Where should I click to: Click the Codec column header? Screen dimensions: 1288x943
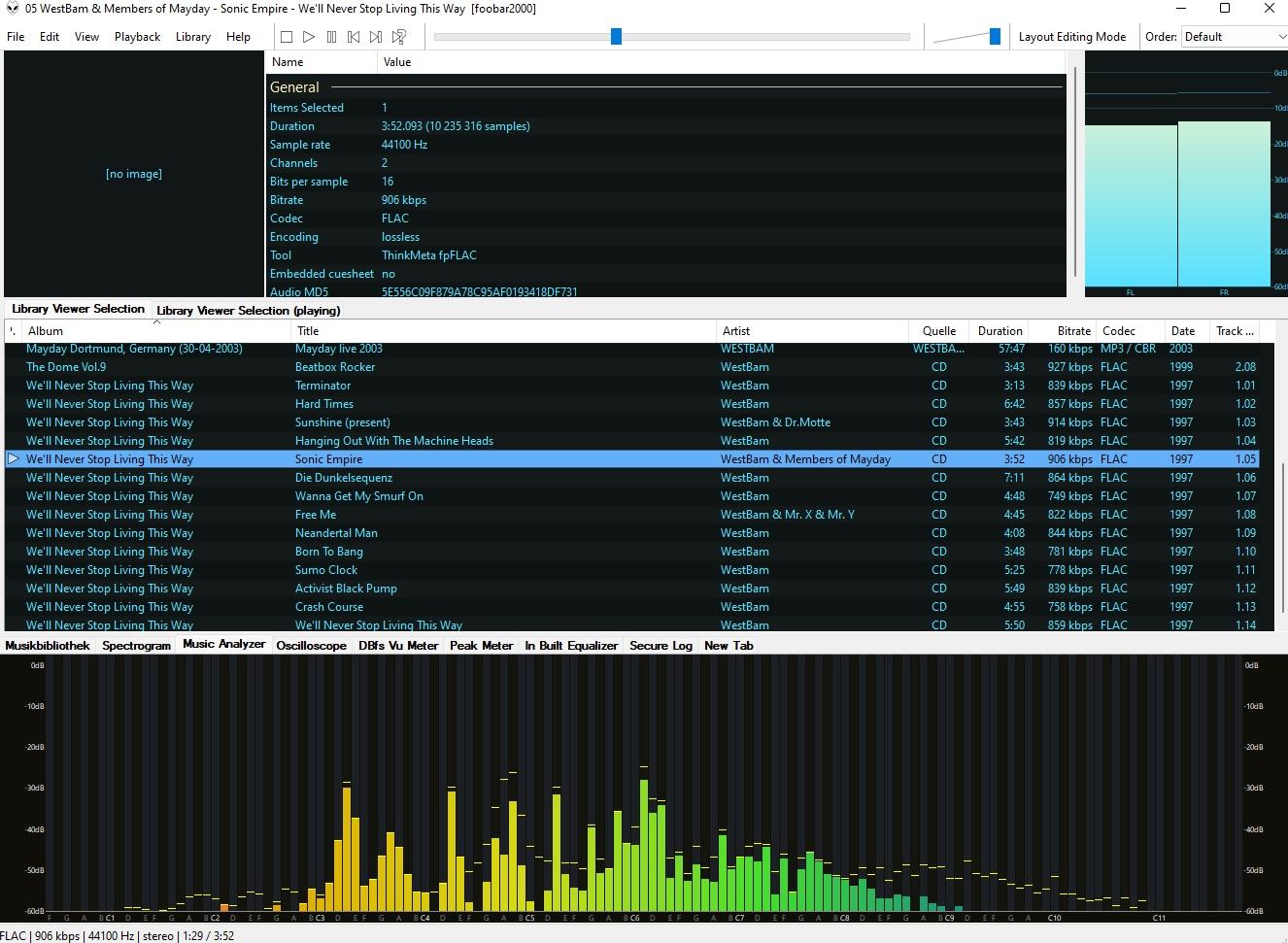pos(1131,331)
